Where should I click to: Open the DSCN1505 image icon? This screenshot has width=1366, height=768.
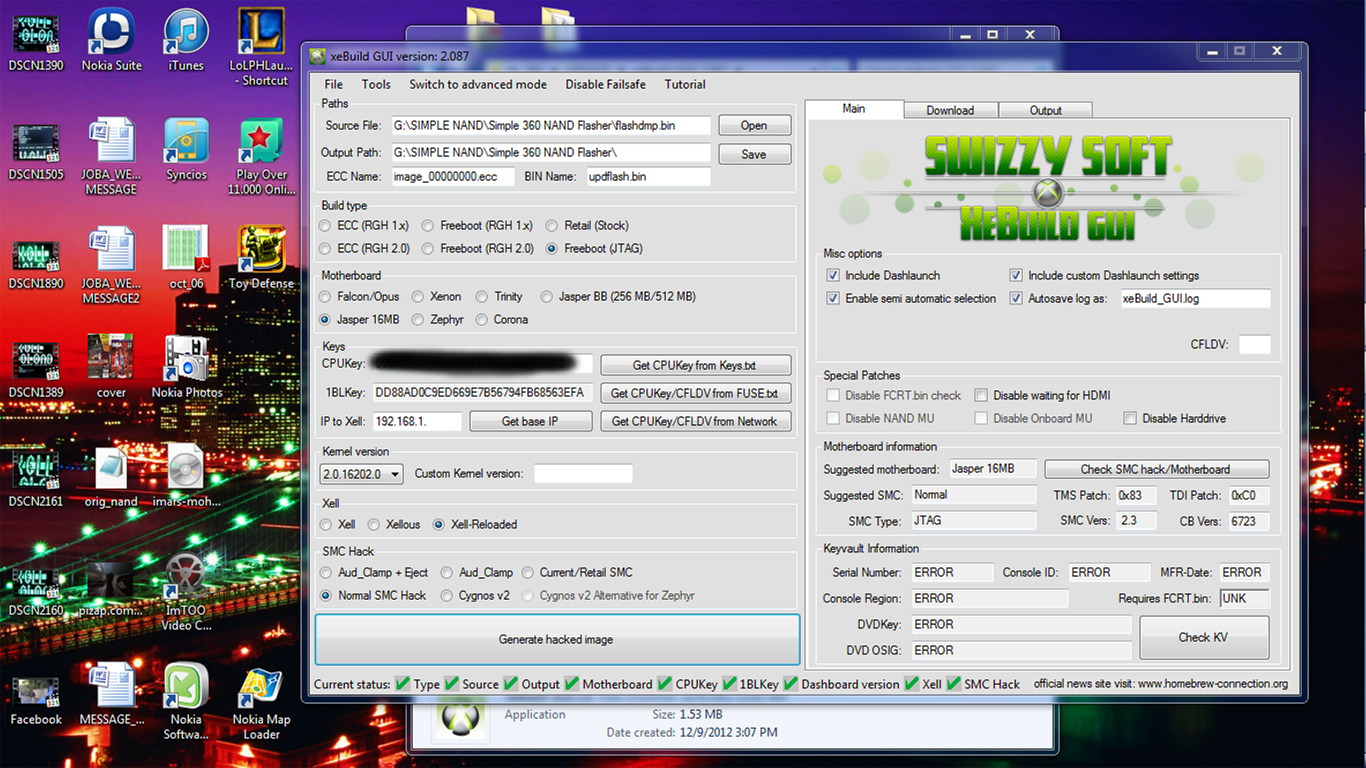coord(36,149)
